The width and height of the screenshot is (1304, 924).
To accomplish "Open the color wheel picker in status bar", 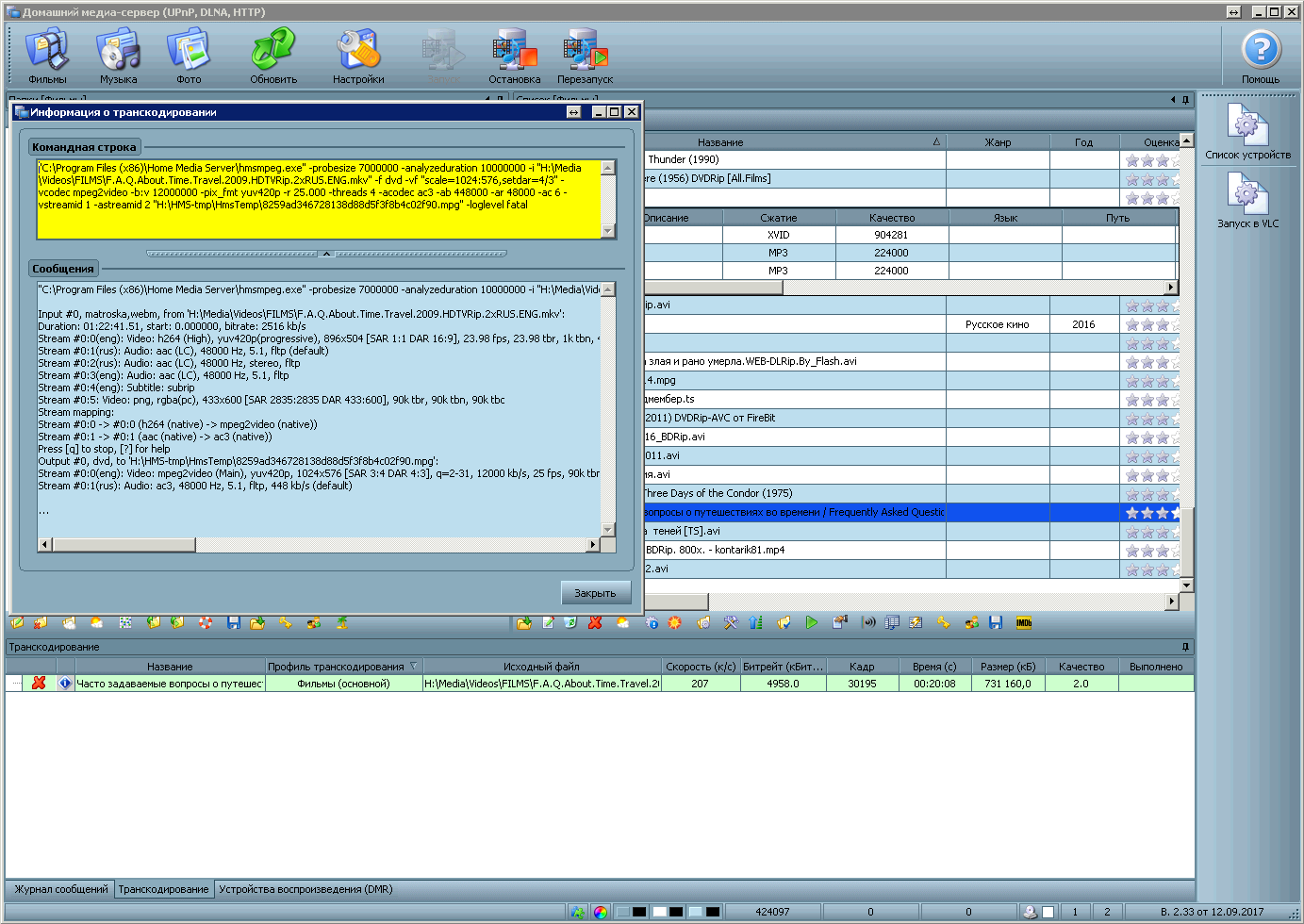I will point(601,912).
